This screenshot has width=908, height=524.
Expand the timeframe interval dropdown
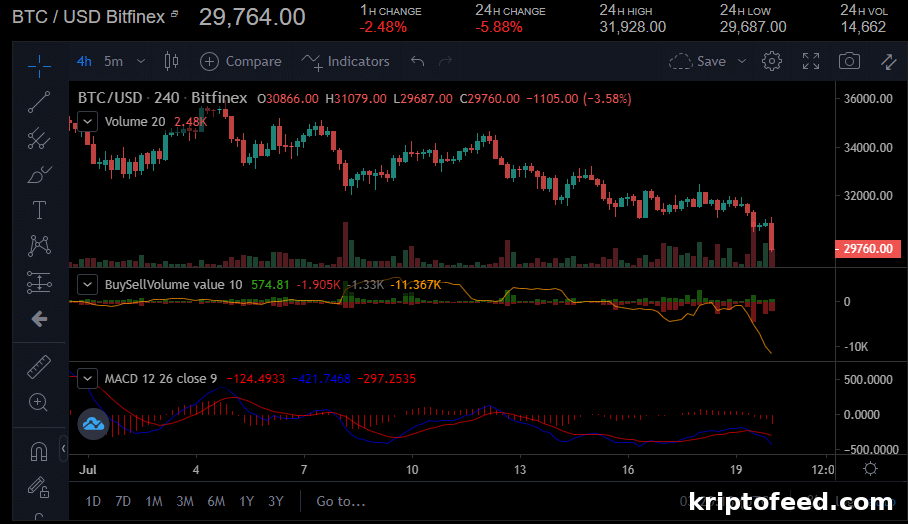tap(141, 61)
